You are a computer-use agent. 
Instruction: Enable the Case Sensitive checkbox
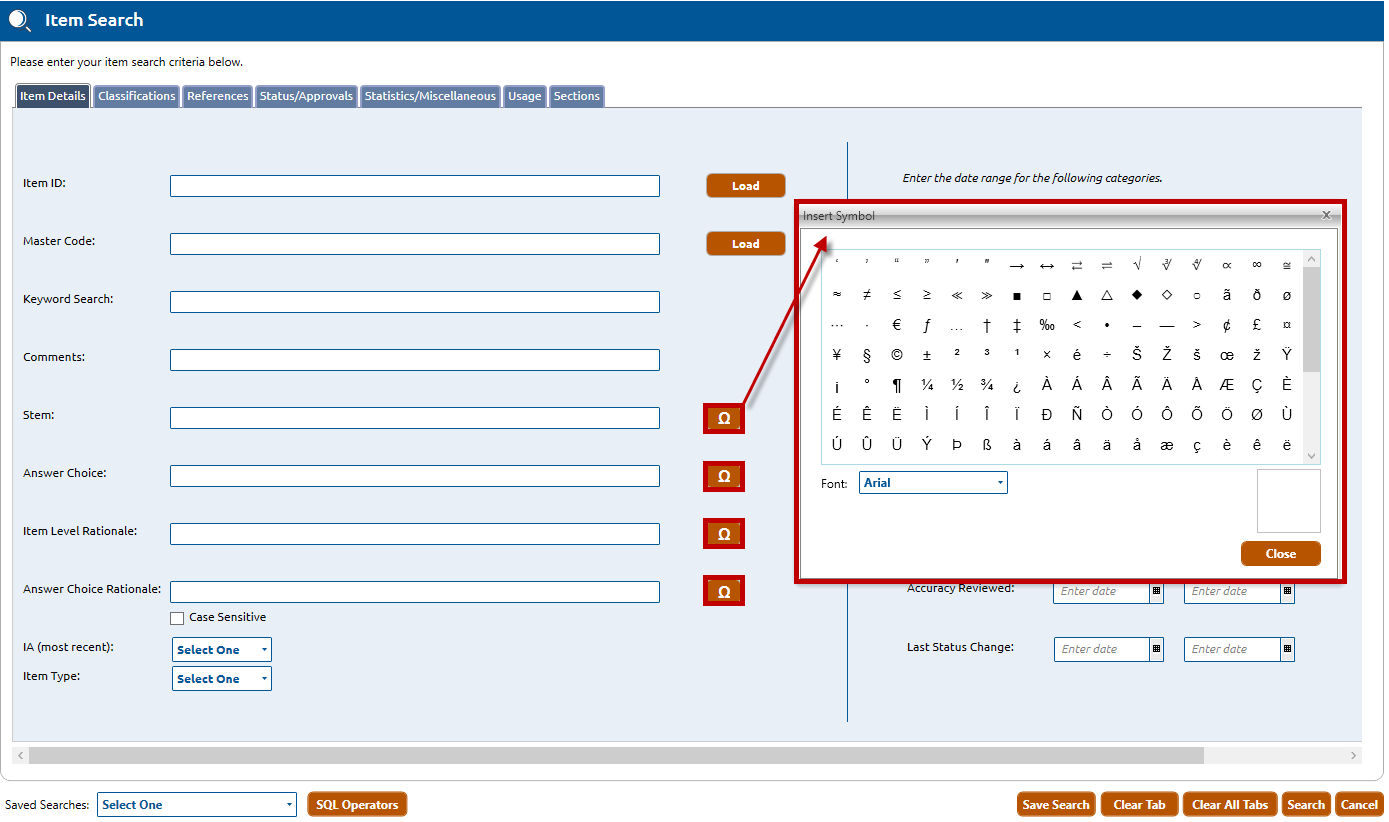(x=177, y=618)
